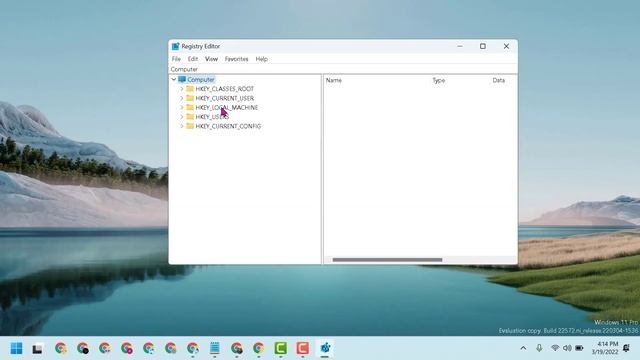Select the Computer root node

click(200, 80)
